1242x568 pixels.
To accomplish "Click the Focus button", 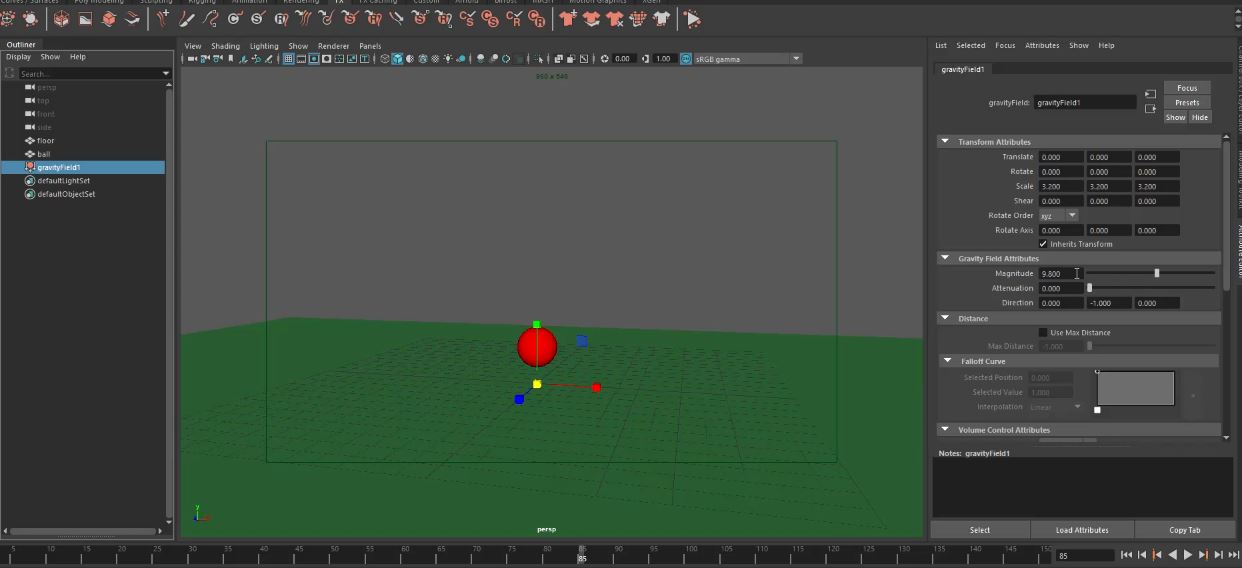I will click(x=1187, y=88).
